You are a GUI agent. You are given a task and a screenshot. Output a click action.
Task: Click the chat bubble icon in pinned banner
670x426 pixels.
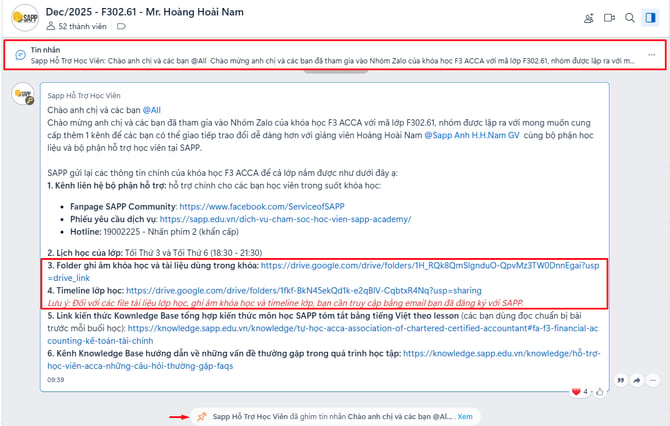click(x=20, y=55)
